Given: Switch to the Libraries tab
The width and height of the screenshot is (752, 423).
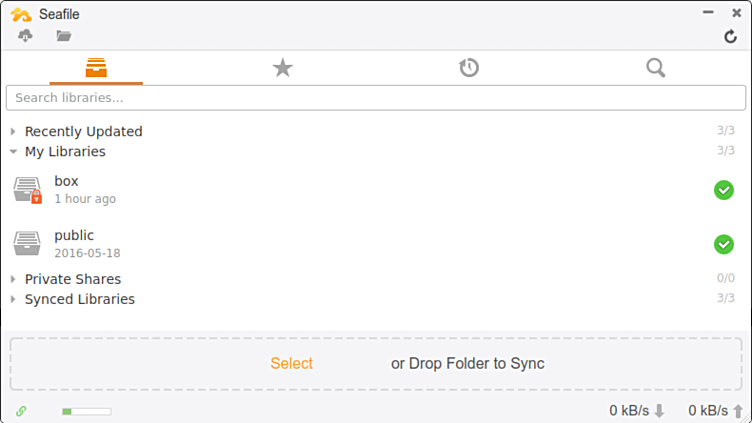Looking at the screenshot, I should 96,68.
